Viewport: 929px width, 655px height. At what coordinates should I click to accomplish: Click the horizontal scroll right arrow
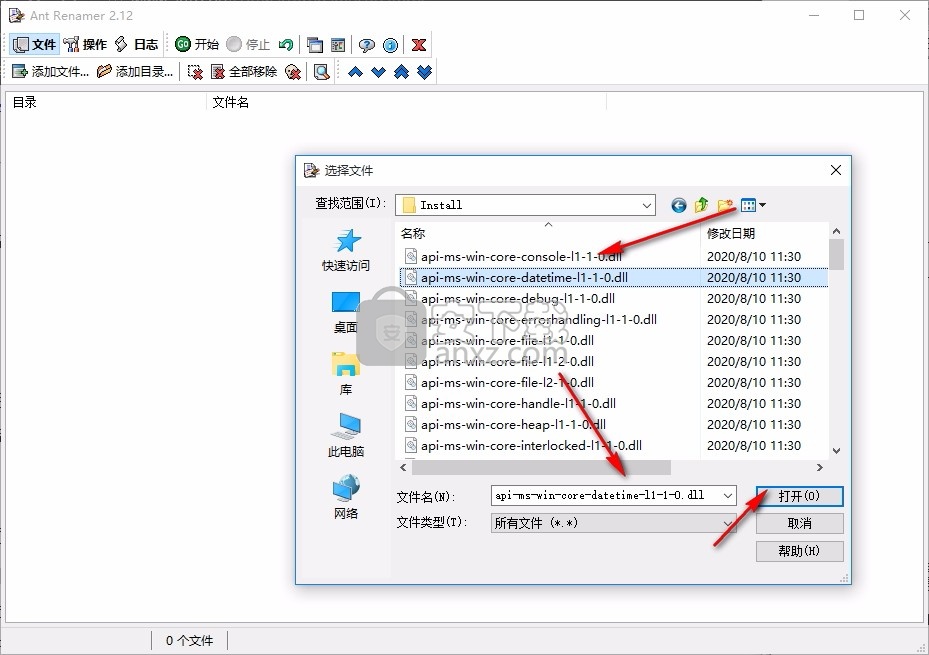coord(820,468)
